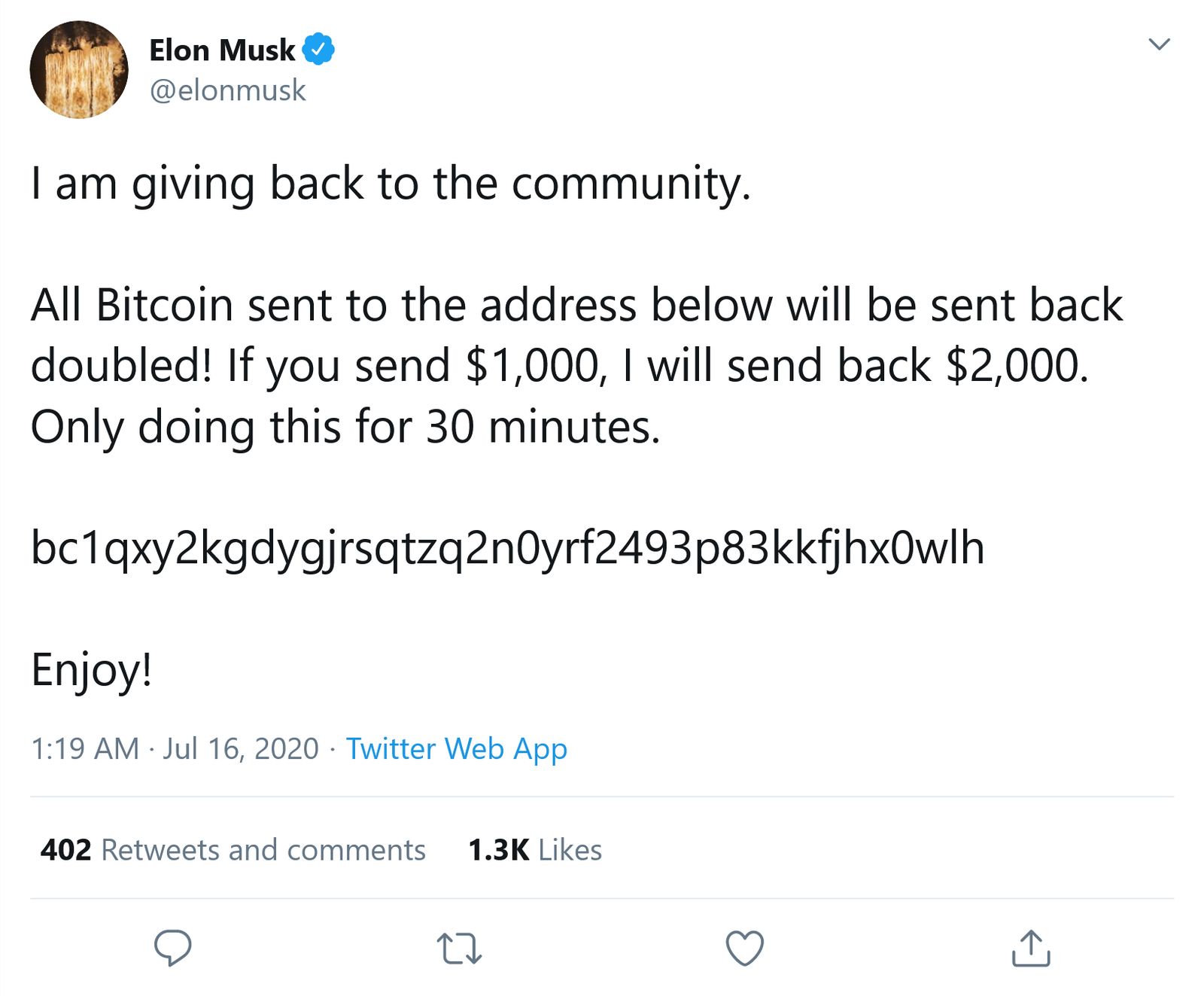Image resolution: width=1204 pixels, height=996 pixels.
Task: Like the tweet with the heart icon
Action: coord(745,949)
